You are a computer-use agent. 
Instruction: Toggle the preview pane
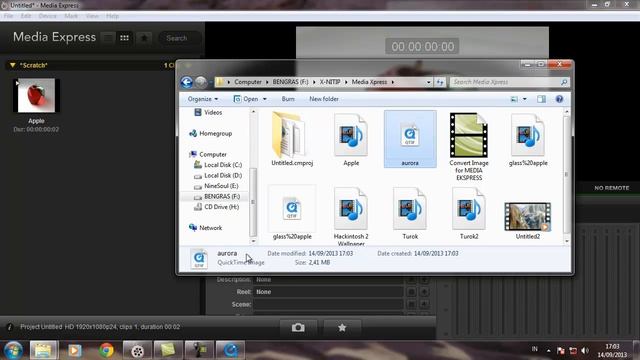(541, 99)
